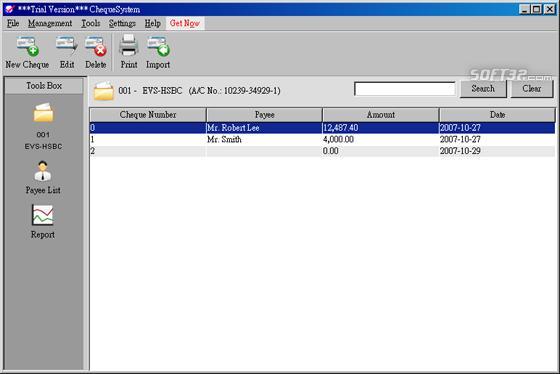
Task: Minimize the ChequeSystem window
Action: click(x=524, y=9)
